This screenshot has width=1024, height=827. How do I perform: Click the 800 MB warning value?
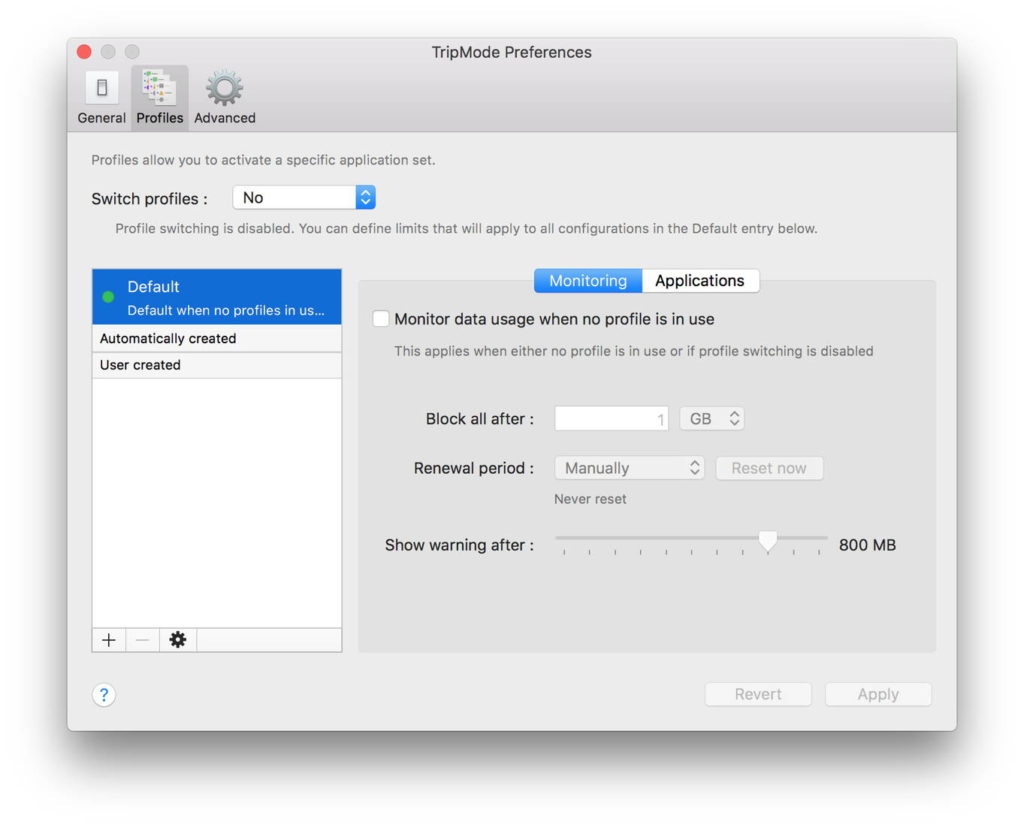(x=867, y=545)
